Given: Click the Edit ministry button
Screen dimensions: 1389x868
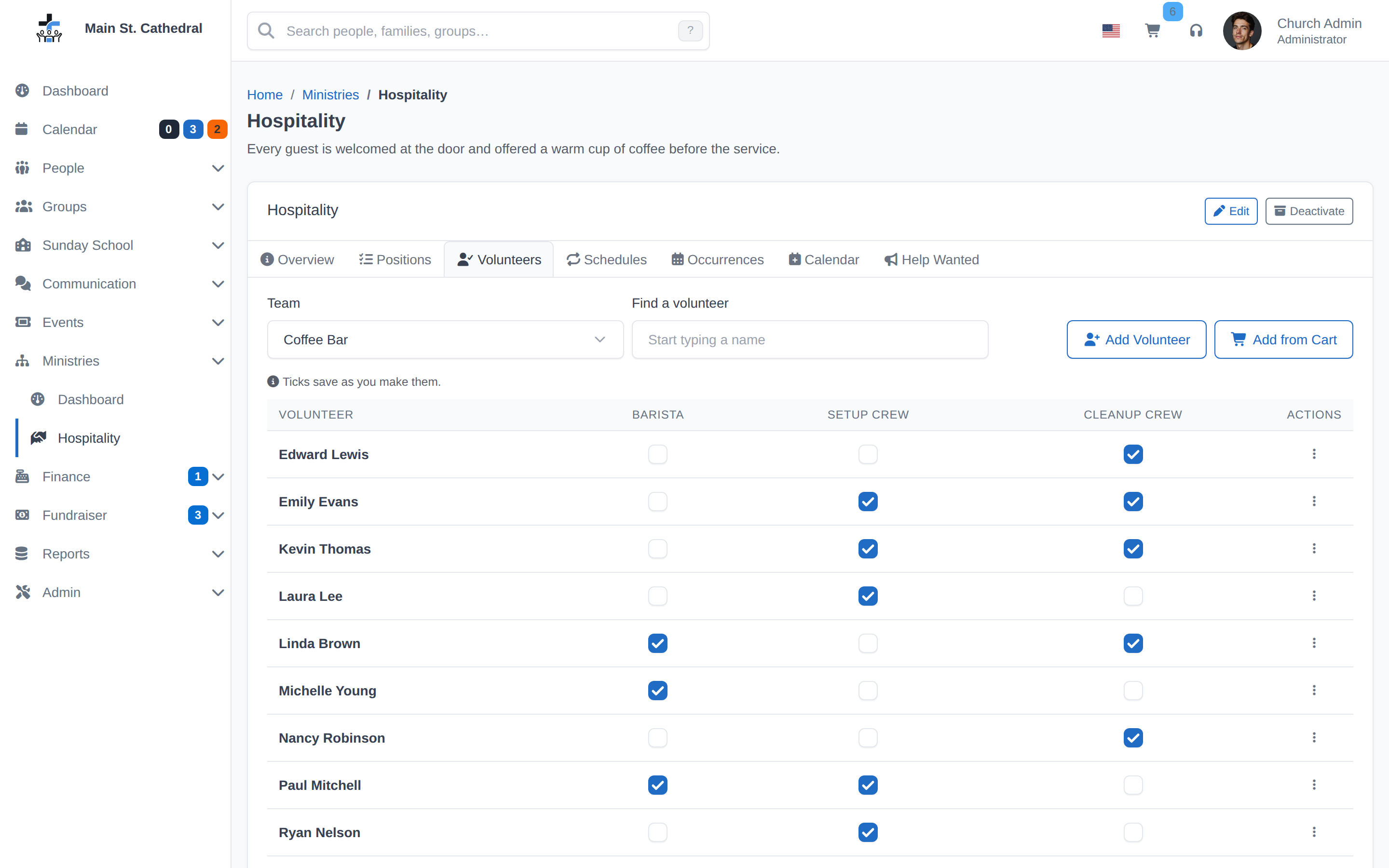Looking at the screenshot, I should click(1231, 211).
